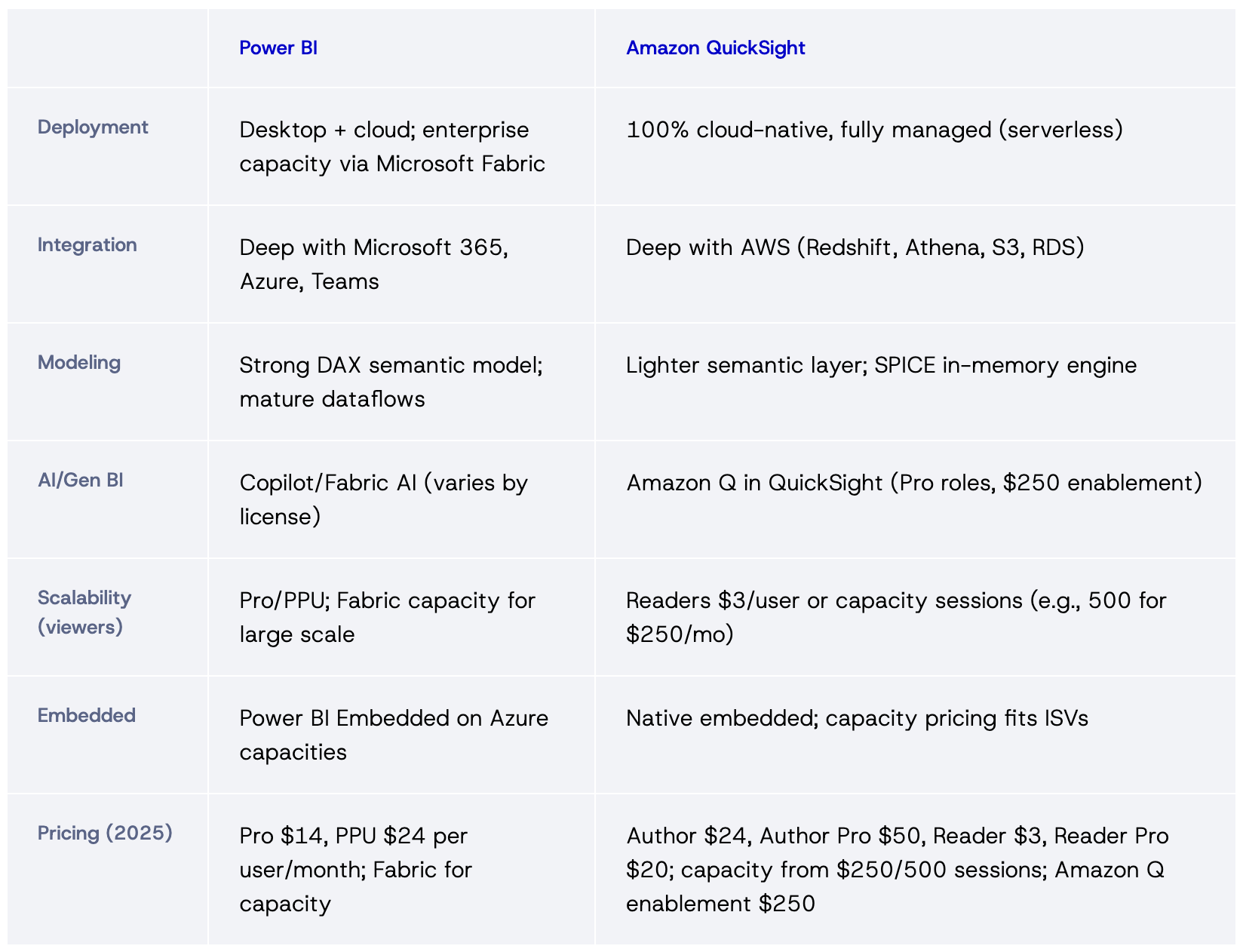
Task: Select the "Copilot/Fabric AI" cell
Action: pyautogui.click(x=383, y=499)
